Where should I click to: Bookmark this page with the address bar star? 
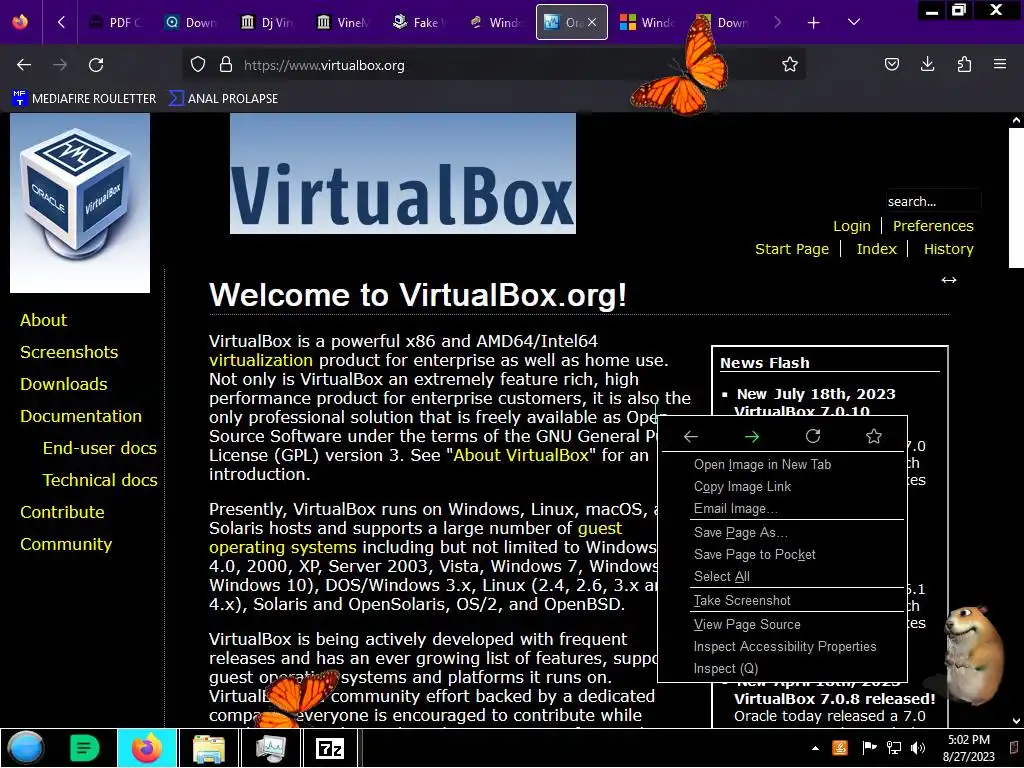coord(790,65)
